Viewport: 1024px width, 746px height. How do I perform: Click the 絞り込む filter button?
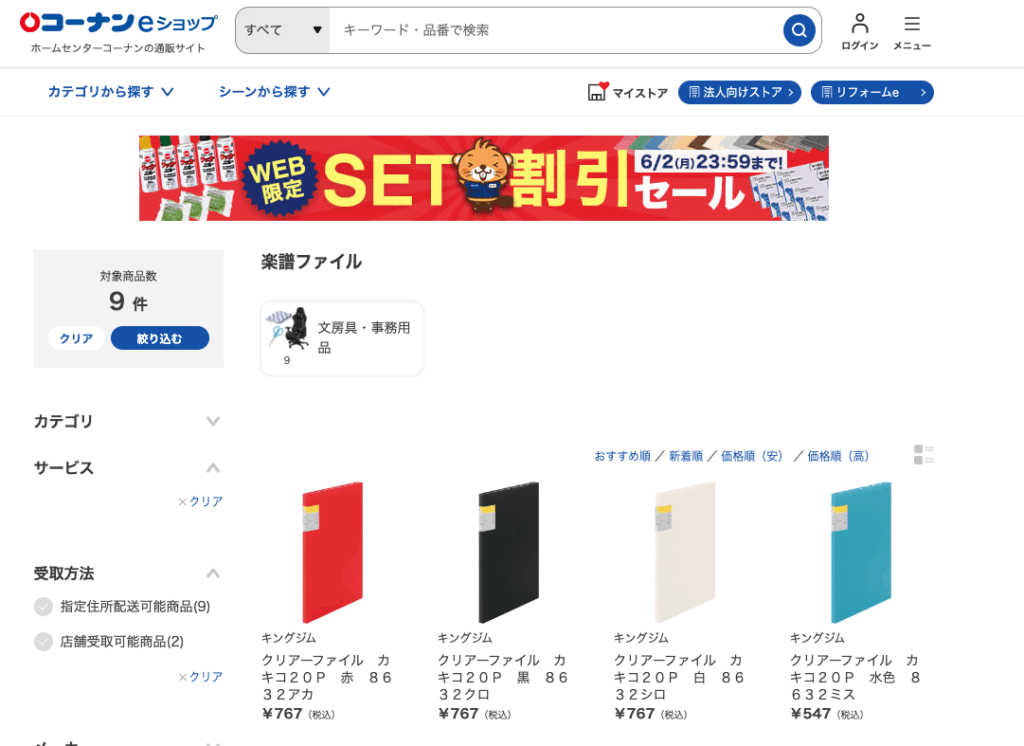coord(160,338)
